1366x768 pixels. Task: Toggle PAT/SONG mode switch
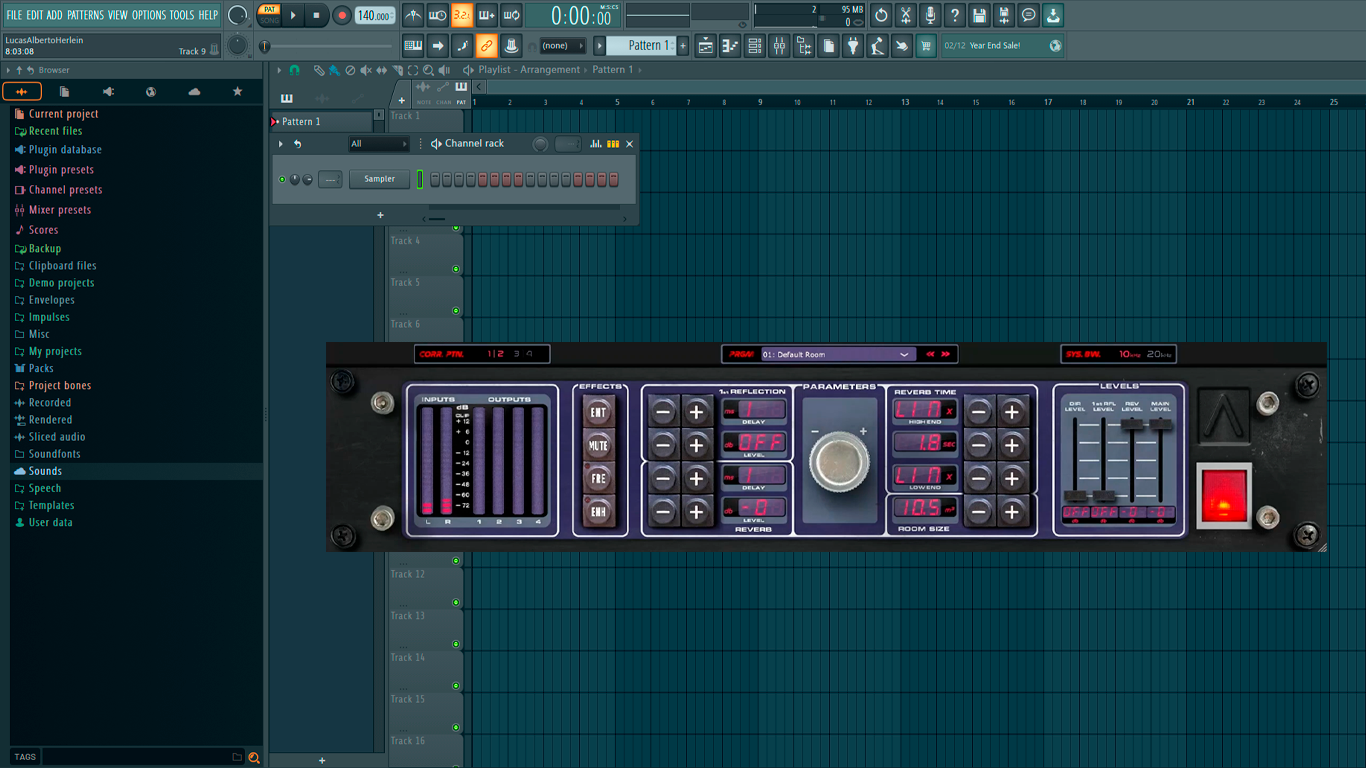269,15
